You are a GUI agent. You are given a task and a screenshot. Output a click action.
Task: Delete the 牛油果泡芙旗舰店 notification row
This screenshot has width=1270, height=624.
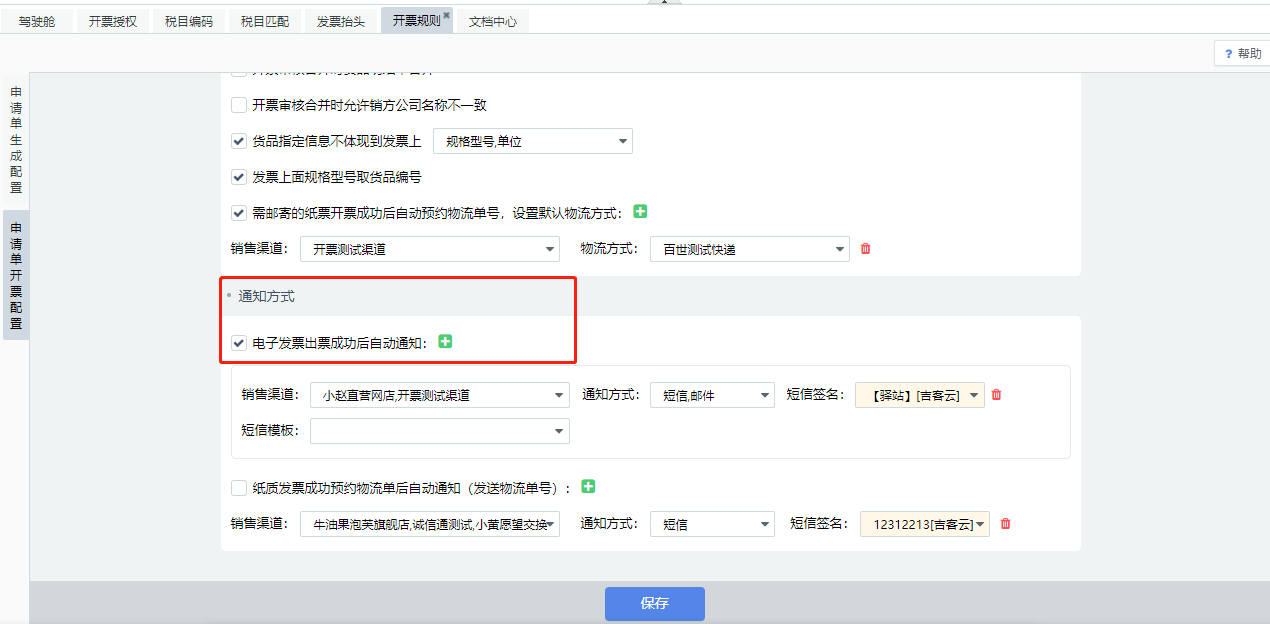[1005, 523]
